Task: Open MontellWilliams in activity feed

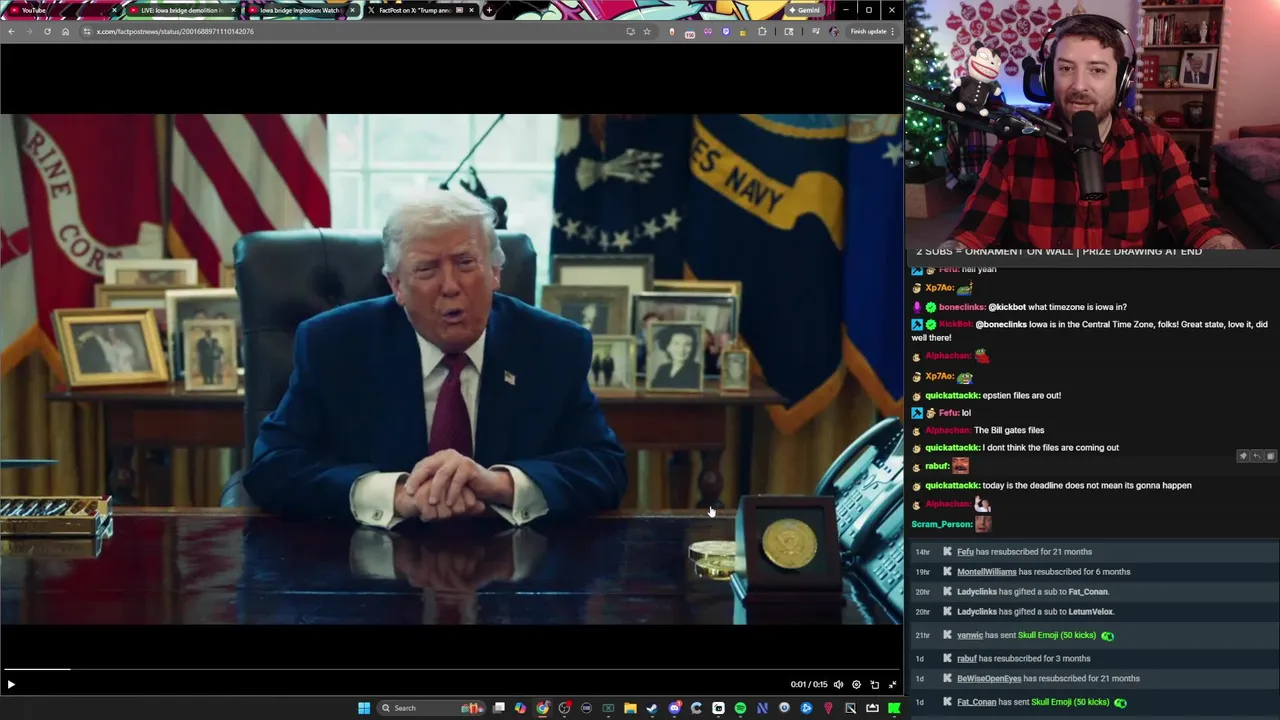Action: coord(986,572)
